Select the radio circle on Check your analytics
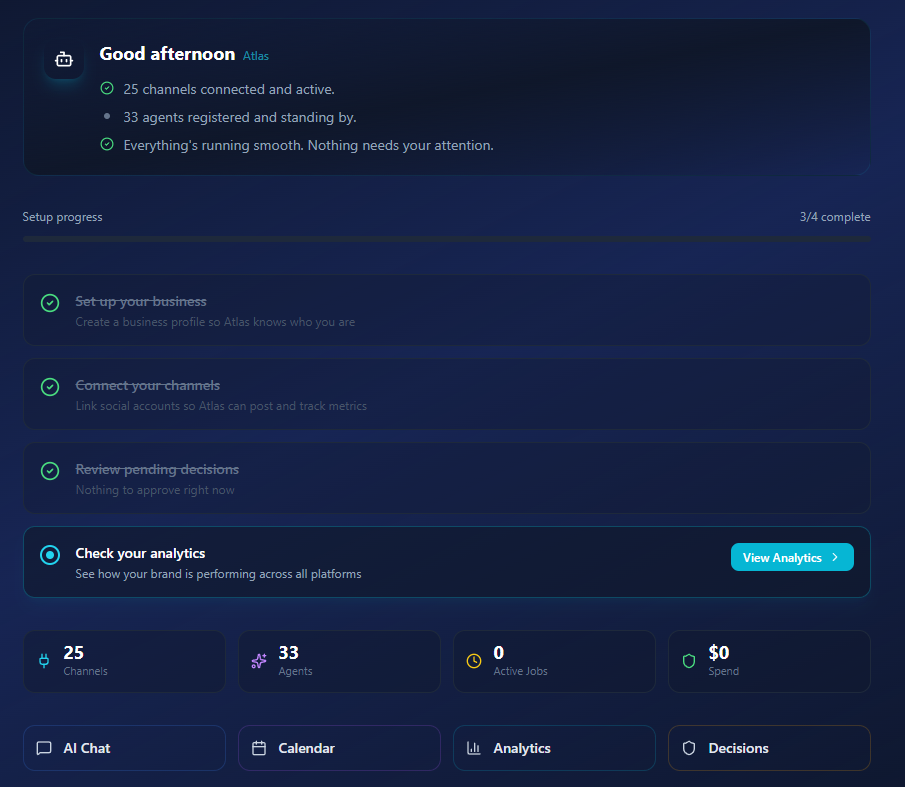Image resolution: width=905 pixels, height=787 pixels. (x=49, y=553)
